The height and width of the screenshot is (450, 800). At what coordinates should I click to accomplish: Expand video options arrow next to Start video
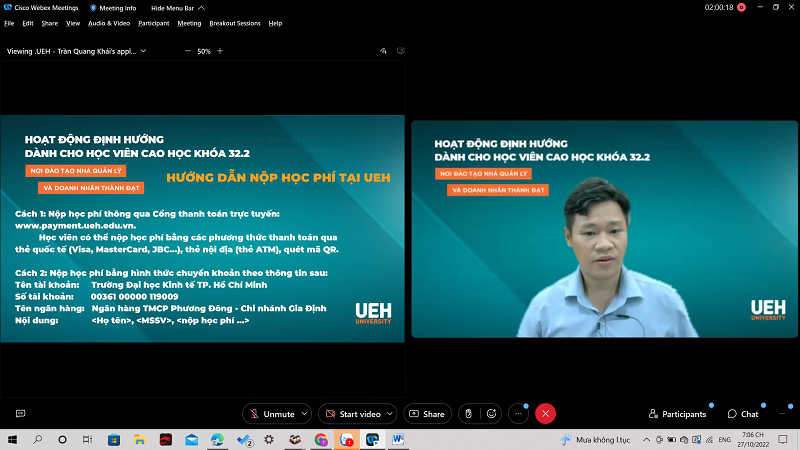(390, 414)
